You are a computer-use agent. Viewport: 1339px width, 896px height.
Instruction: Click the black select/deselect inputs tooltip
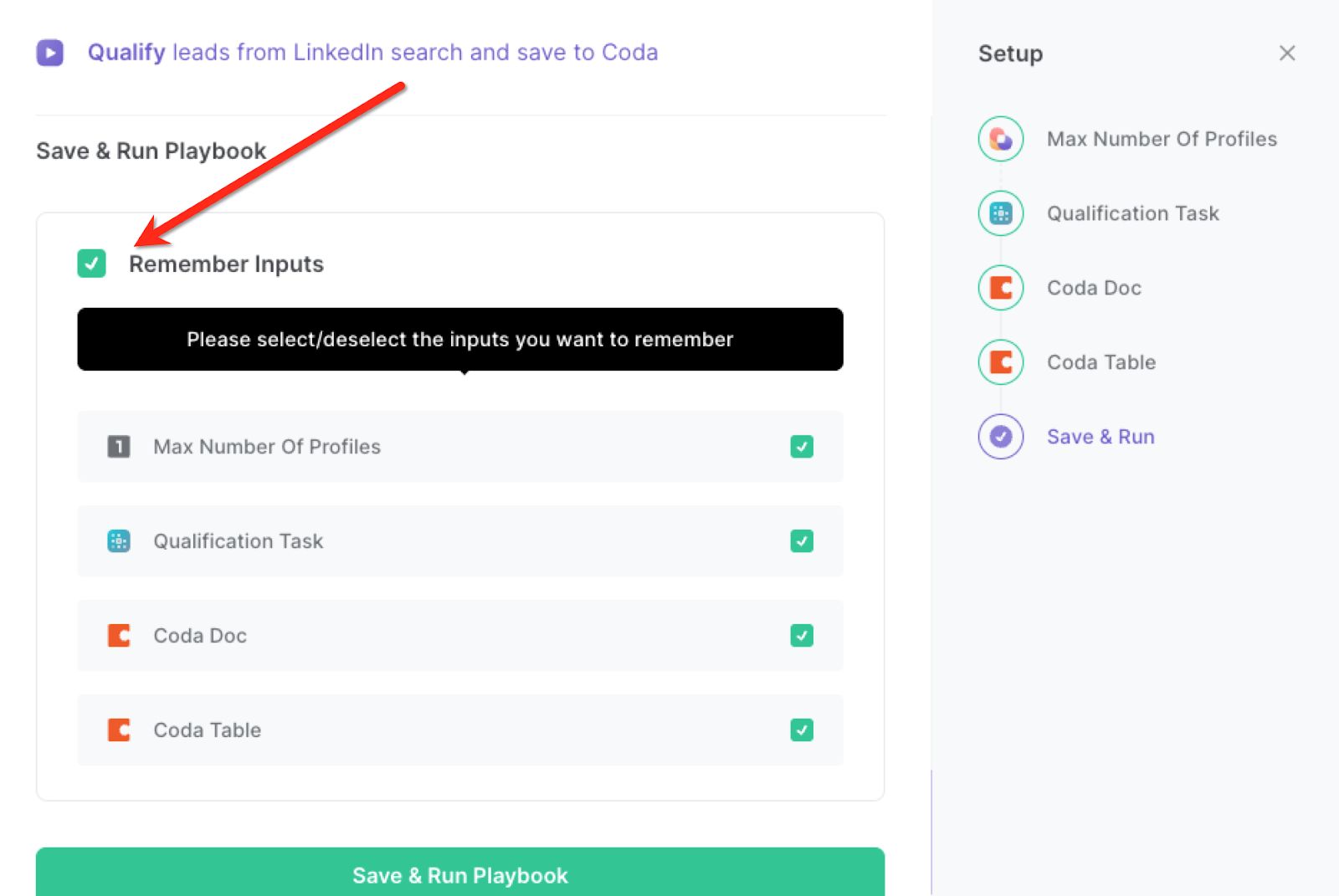460,340
